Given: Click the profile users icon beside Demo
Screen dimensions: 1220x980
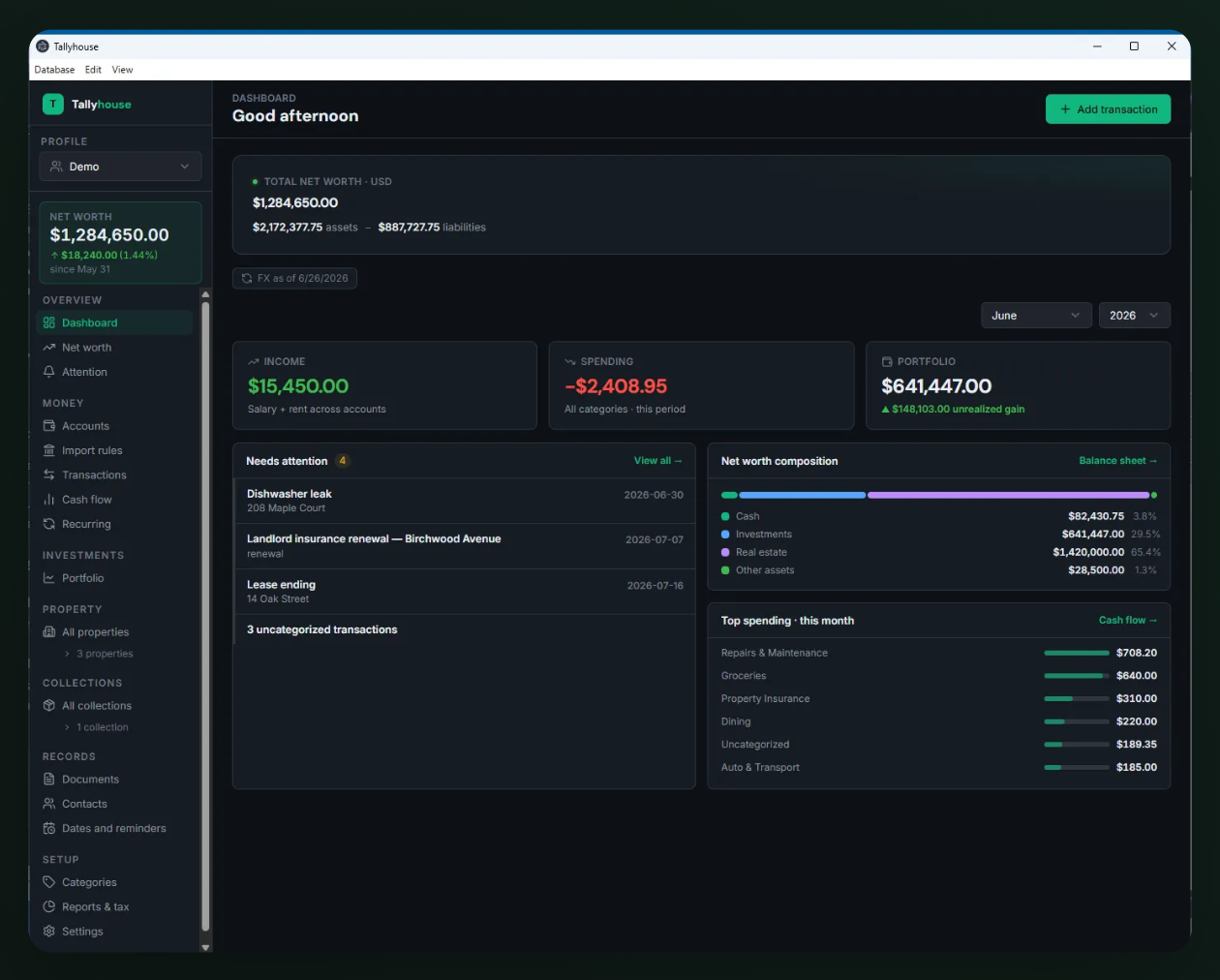Looking at the screenshot, I should [x=56, y=167].
